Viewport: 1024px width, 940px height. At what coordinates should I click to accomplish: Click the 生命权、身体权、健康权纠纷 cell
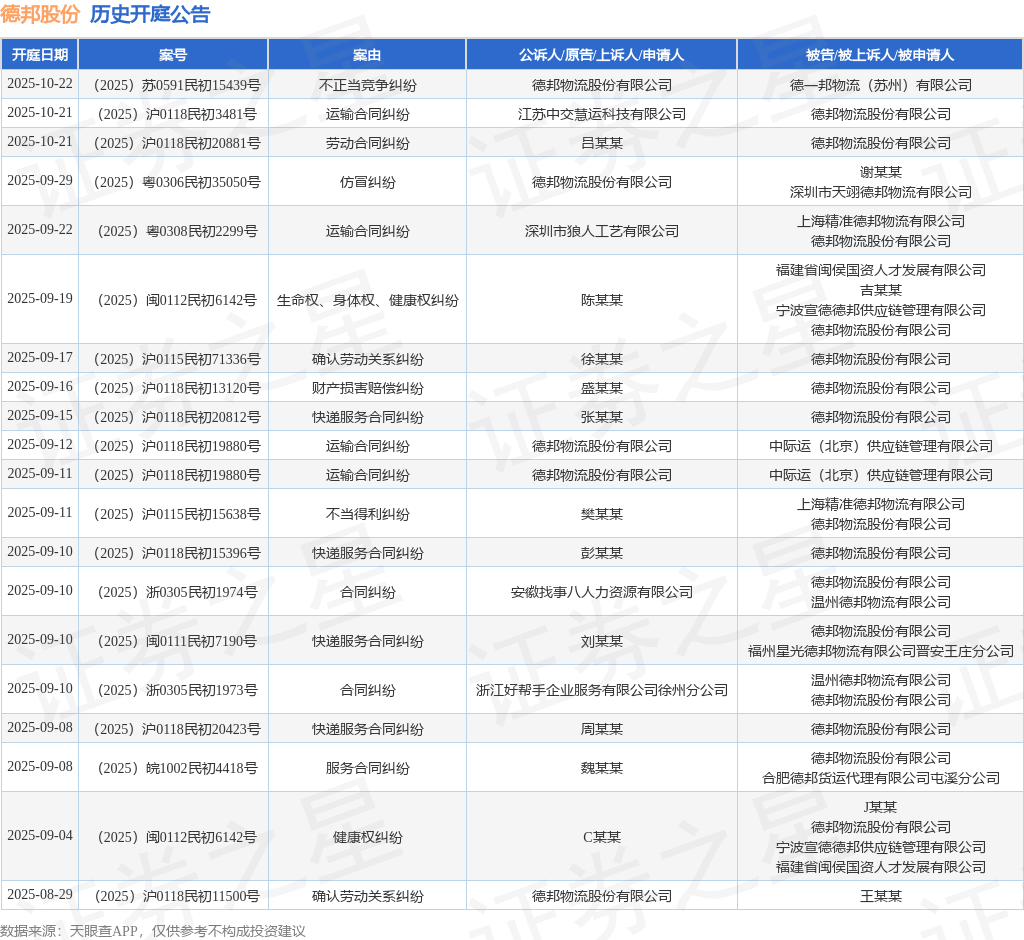pos(367,300)
